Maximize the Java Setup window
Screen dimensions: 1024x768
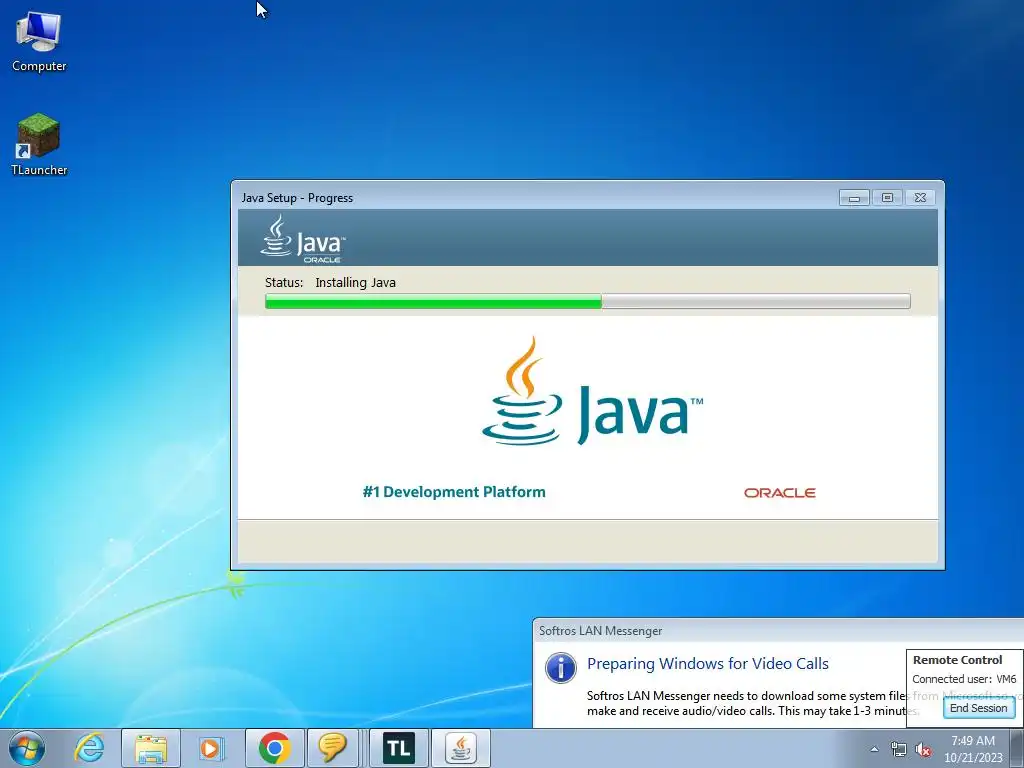[x=887, y=197]
